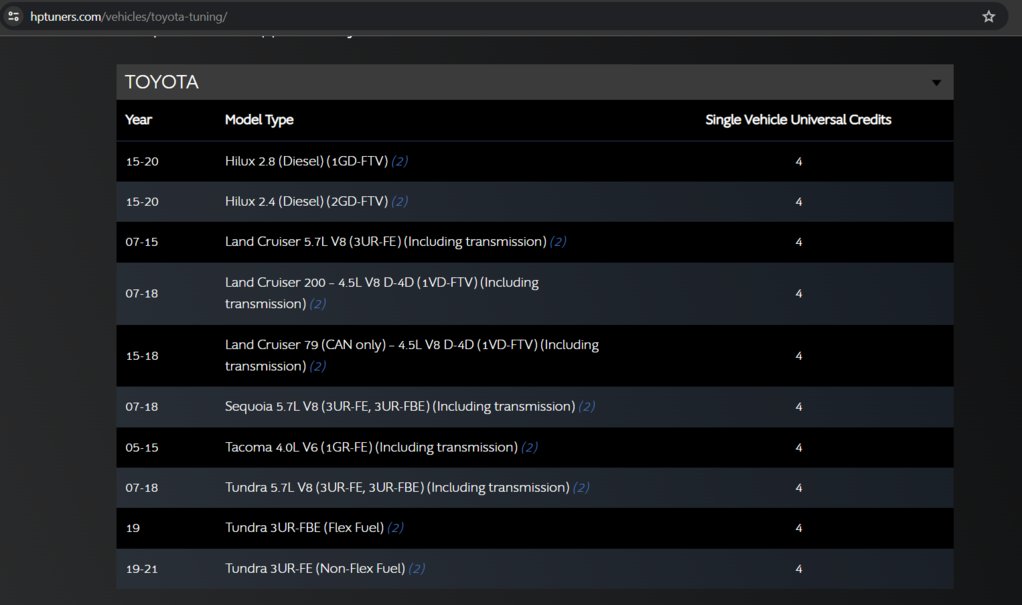Screen dimensions: 1022x605
Task: Click year 07-18 in Land Cruiser 200 row
Action: [141, 294]
